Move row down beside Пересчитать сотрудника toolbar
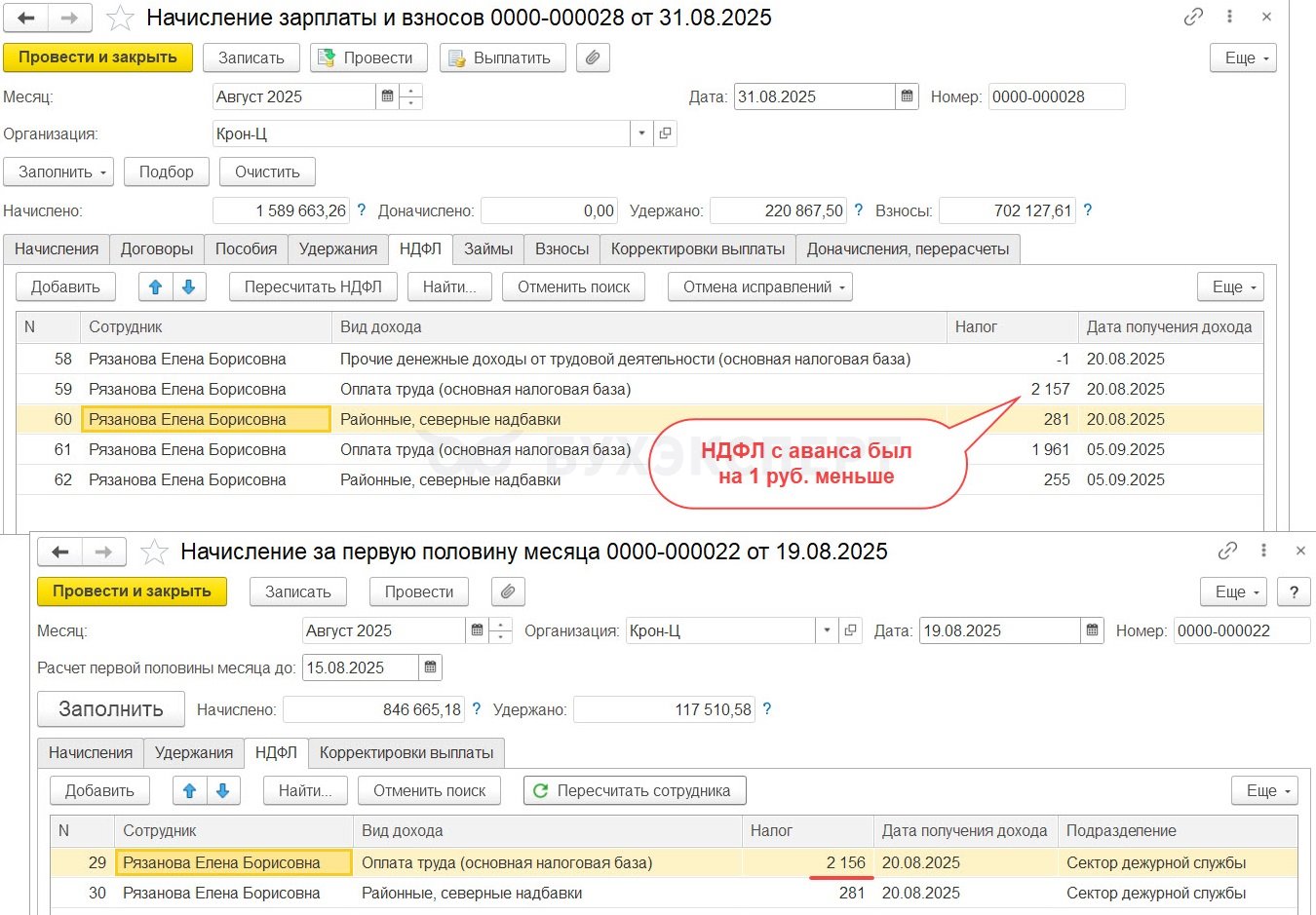This screenshot has height=915, width=1316. point(223,790)
